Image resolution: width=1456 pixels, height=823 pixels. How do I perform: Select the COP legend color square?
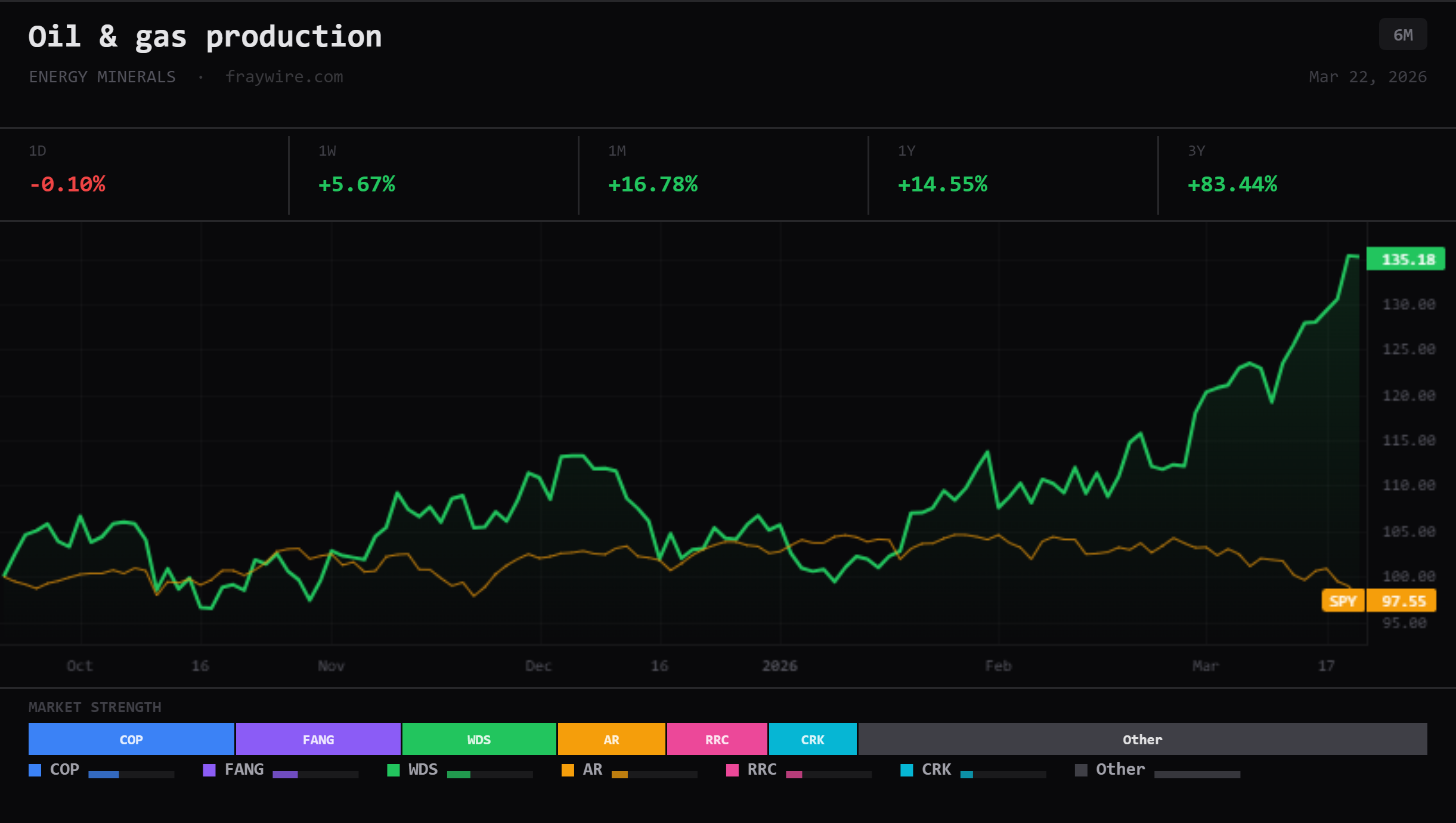pos(35,770)
